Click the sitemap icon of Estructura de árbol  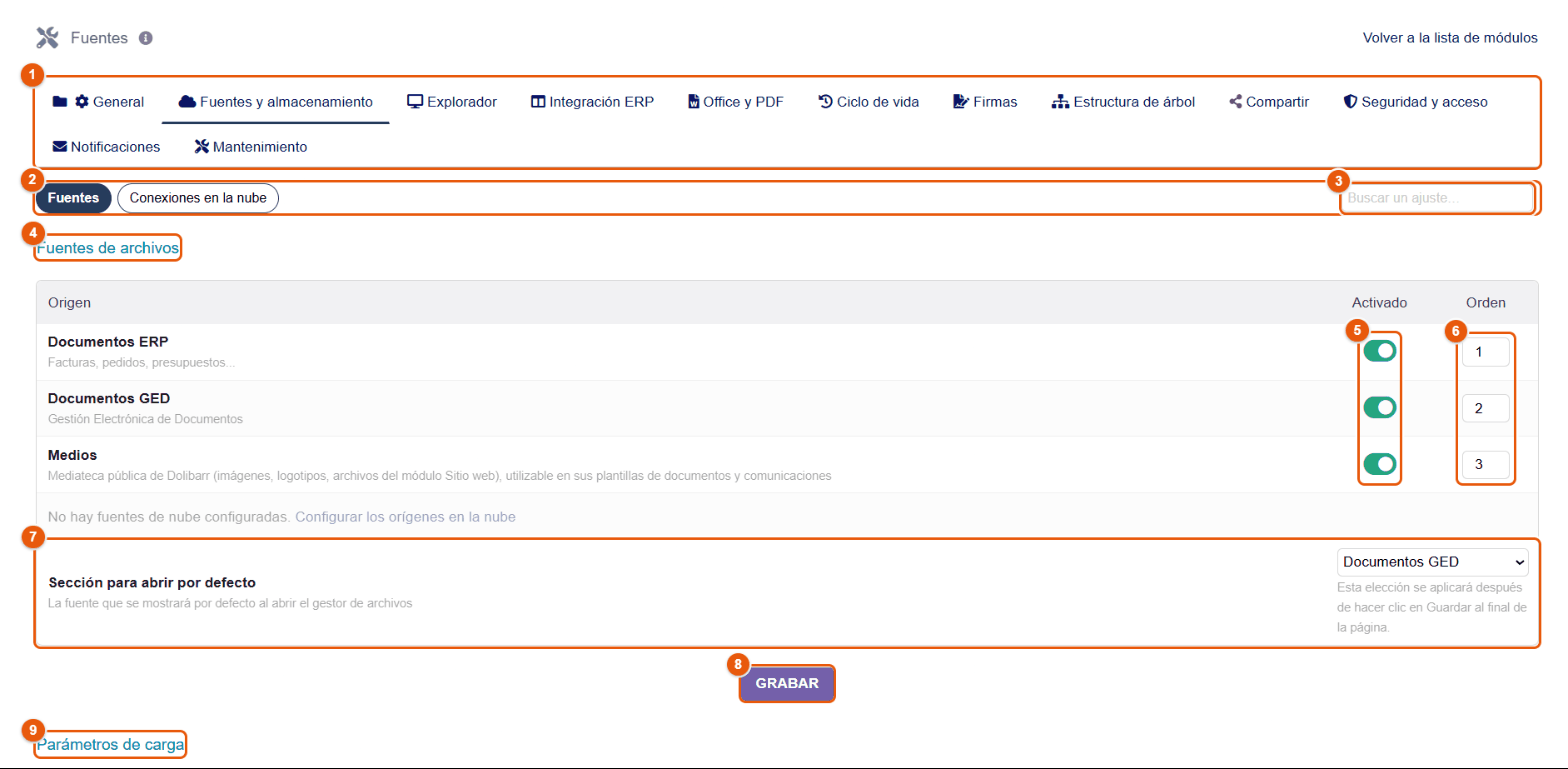click(x=1061, y=101)
